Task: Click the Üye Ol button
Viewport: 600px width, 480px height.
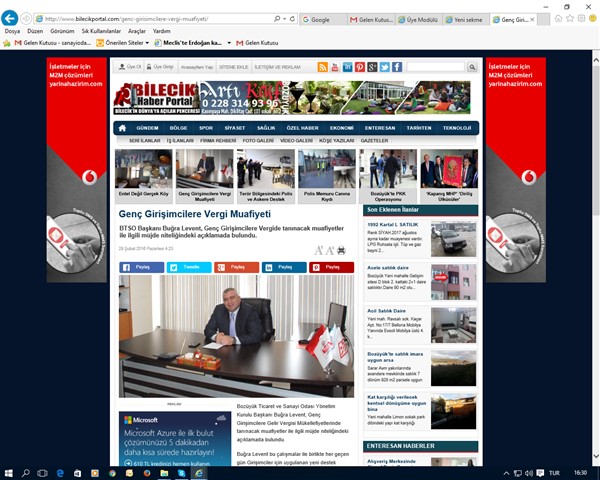Action: [x=130, y=67]
